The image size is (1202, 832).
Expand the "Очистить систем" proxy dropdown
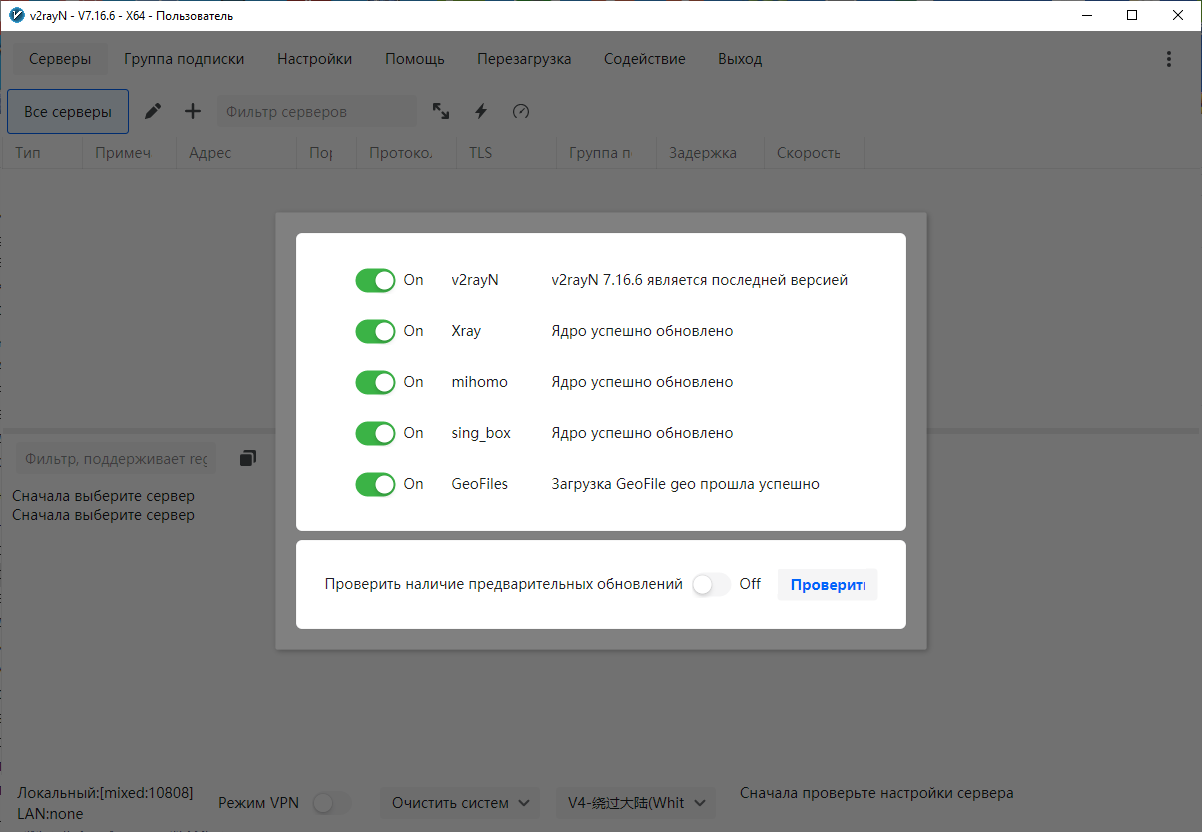click(460, 803)
